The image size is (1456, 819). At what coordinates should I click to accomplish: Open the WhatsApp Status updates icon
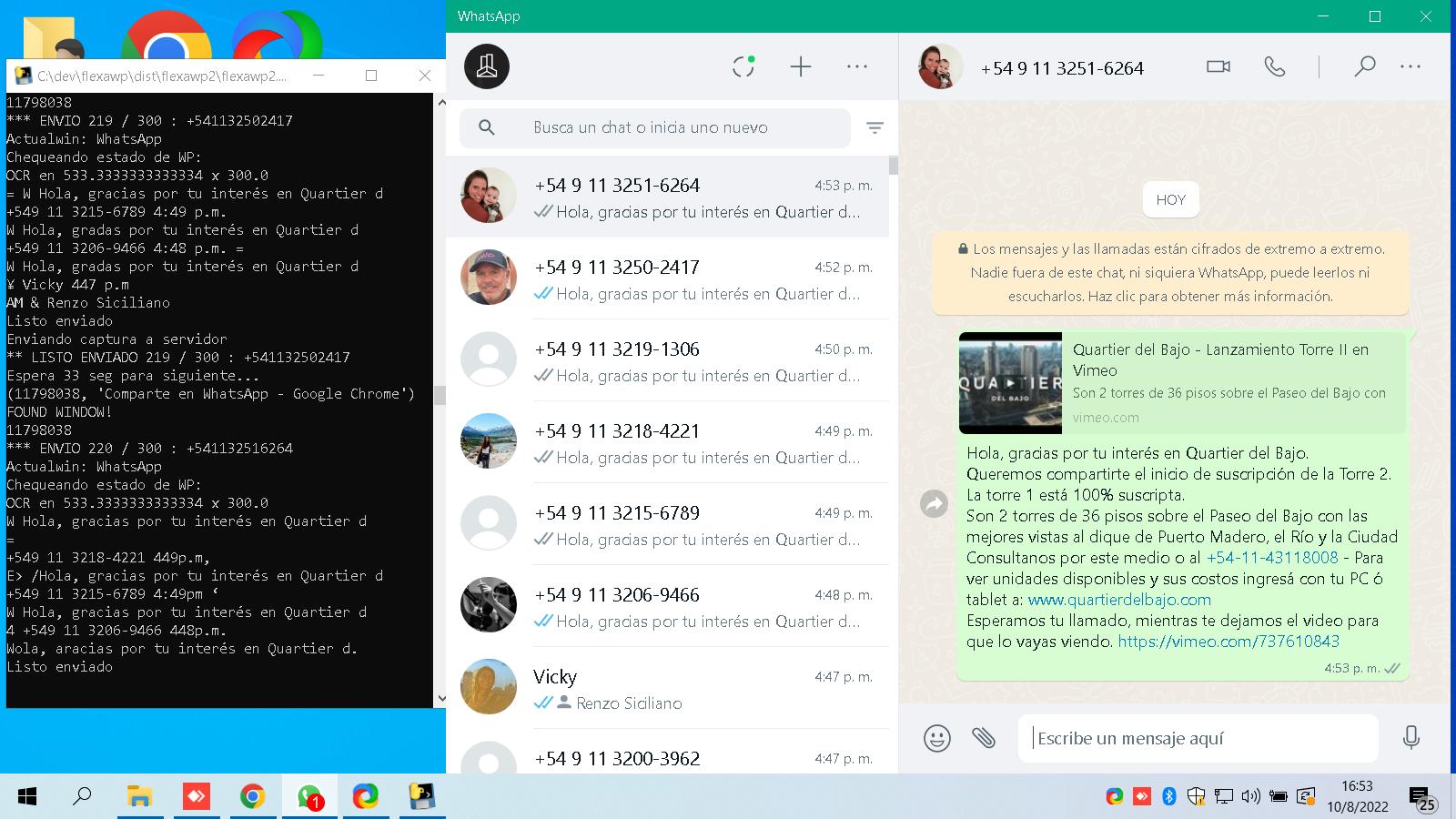pos(743,66)
